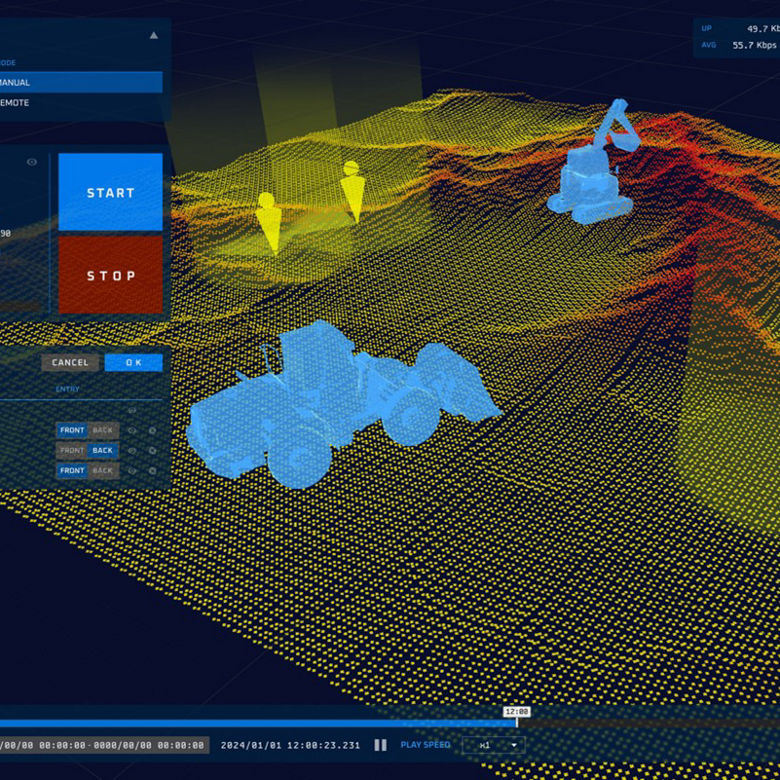Click the red STOP button
Screen dimensions: 780x780
(x=110, y=275)
